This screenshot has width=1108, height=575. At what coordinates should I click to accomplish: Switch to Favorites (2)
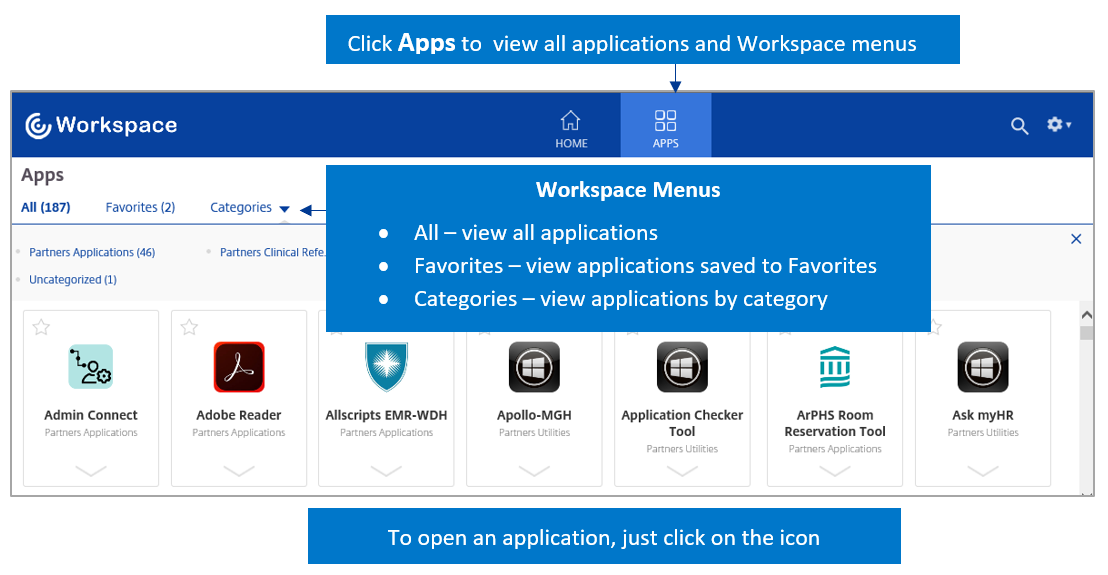click(x=140, y=207)
